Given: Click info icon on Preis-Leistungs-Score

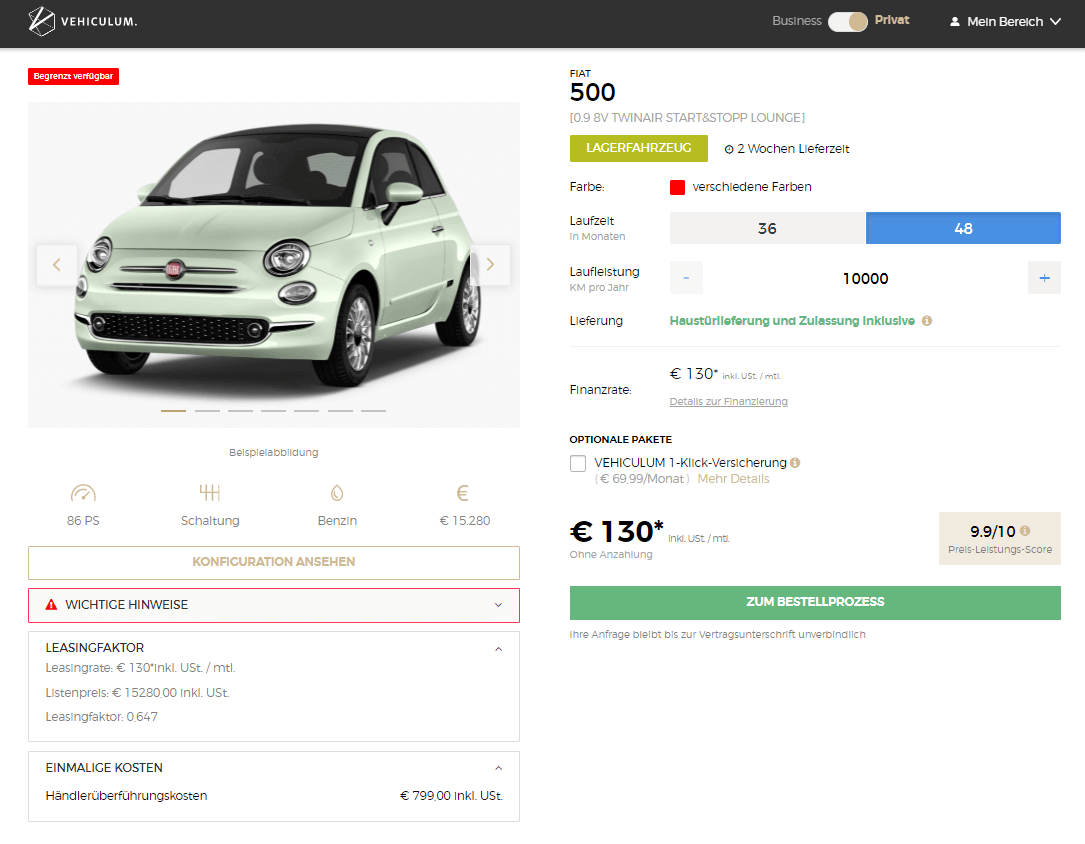Looking at the screenshot, I should [1025, 531].
